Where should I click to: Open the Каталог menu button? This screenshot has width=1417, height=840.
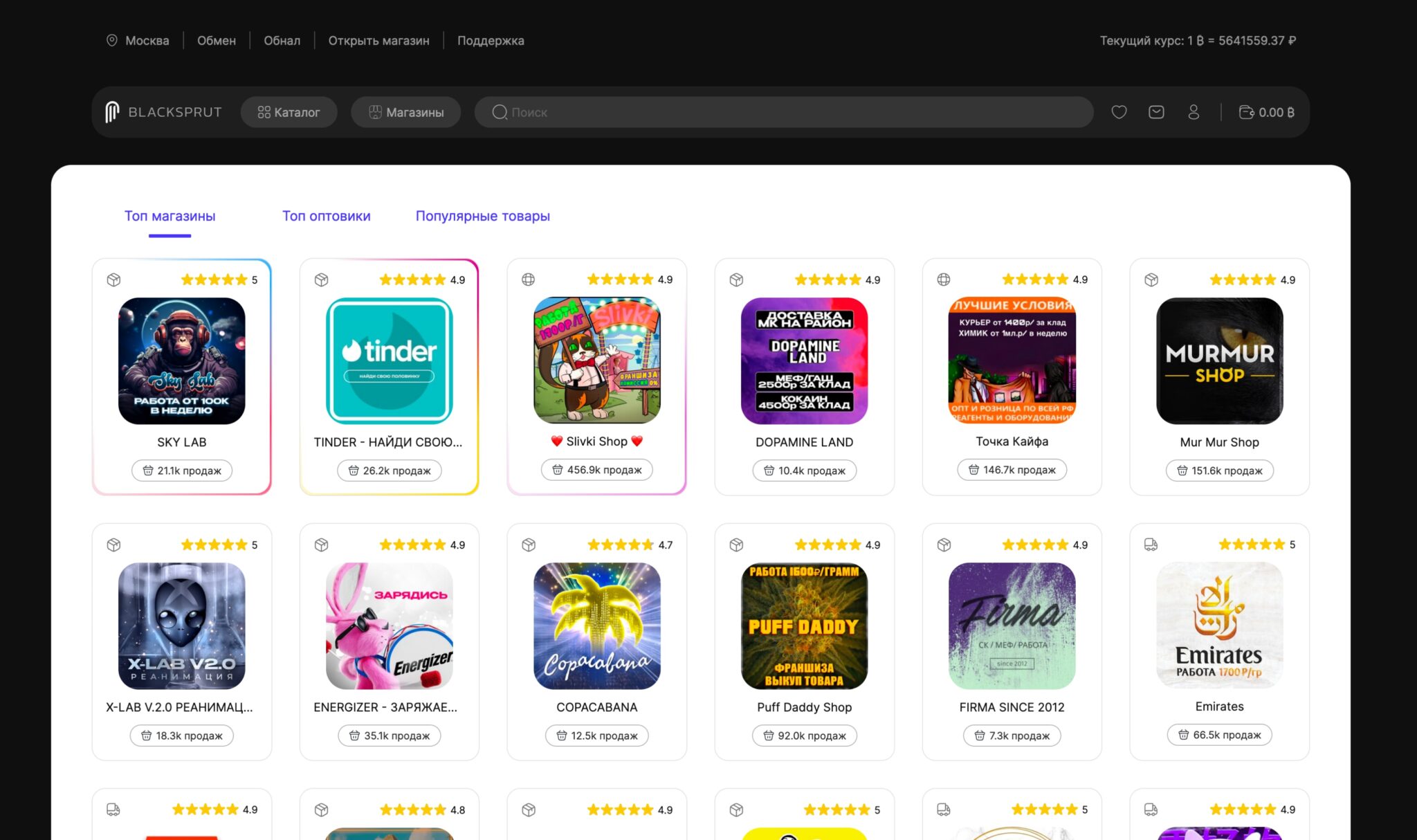289,112
